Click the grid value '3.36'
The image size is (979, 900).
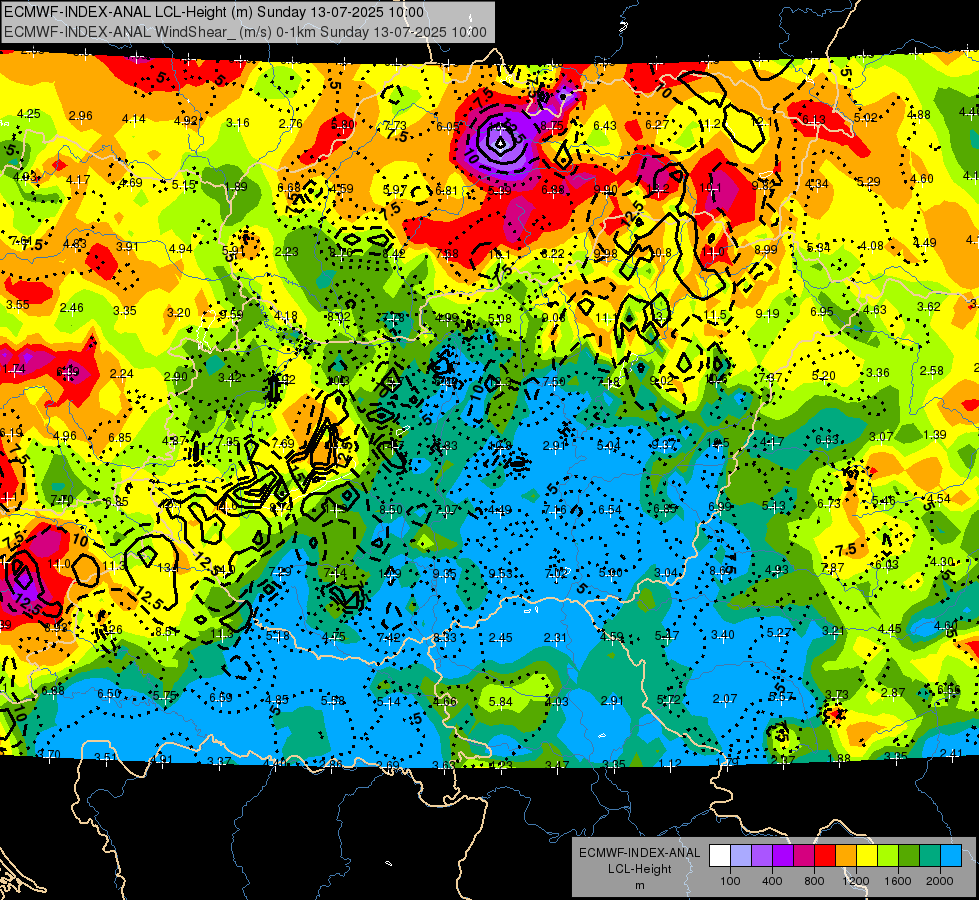(x=878, y=373)
